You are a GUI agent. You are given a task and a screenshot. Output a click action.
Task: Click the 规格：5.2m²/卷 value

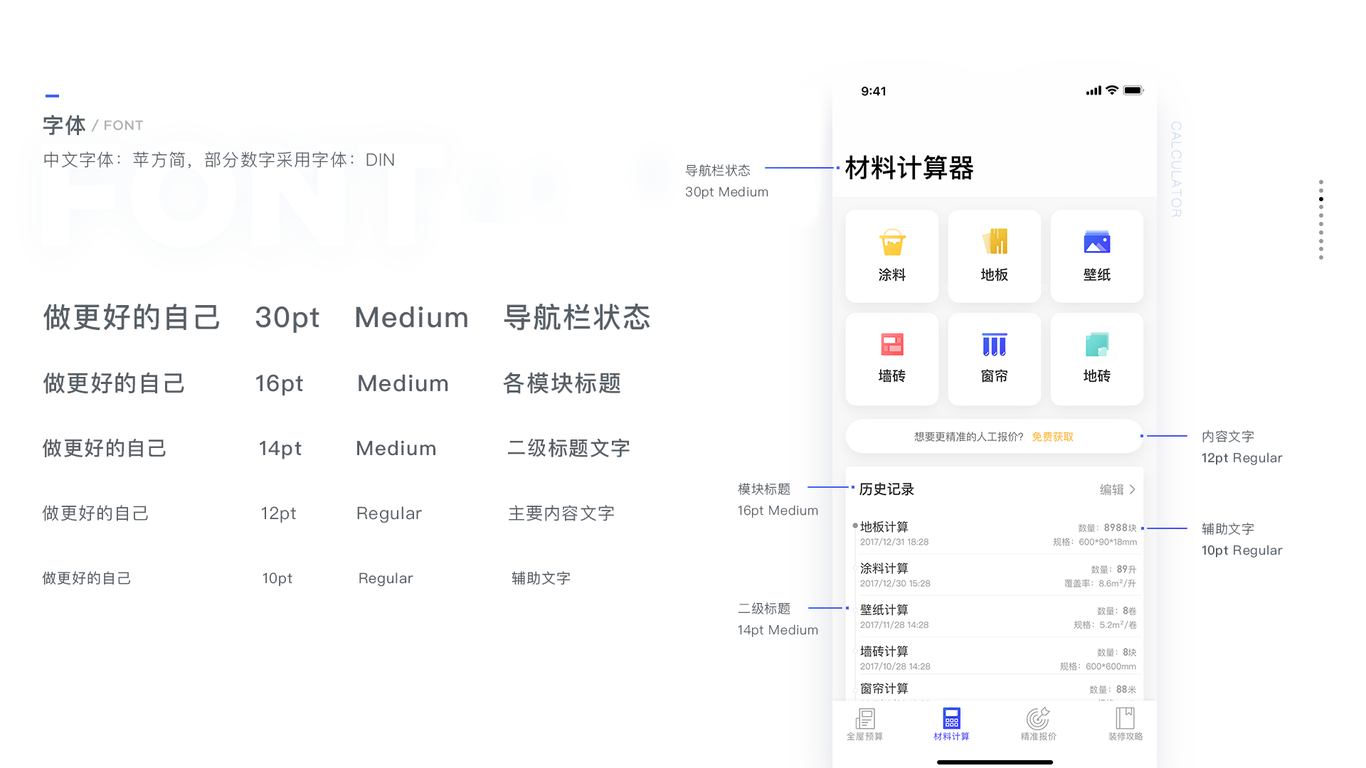click(x=1105, y=625)
